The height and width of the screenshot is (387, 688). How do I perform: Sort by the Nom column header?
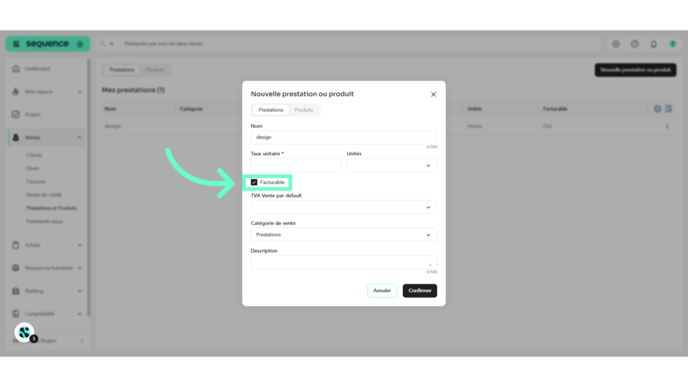pyautogui.click(x=111, y=109)
